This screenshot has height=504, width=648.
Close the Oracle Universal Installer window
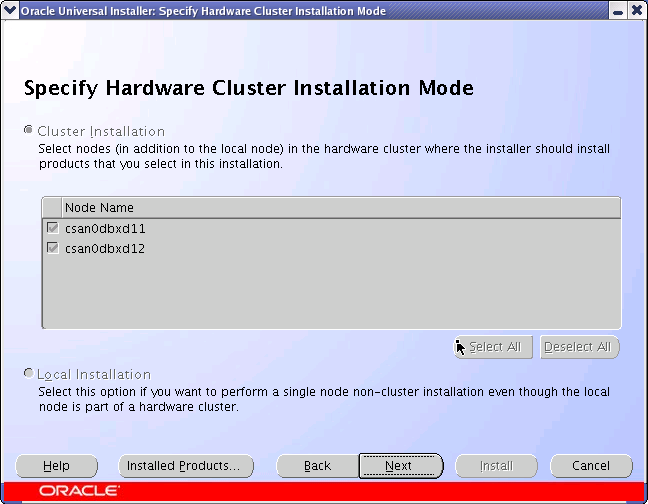pos(637,10)
